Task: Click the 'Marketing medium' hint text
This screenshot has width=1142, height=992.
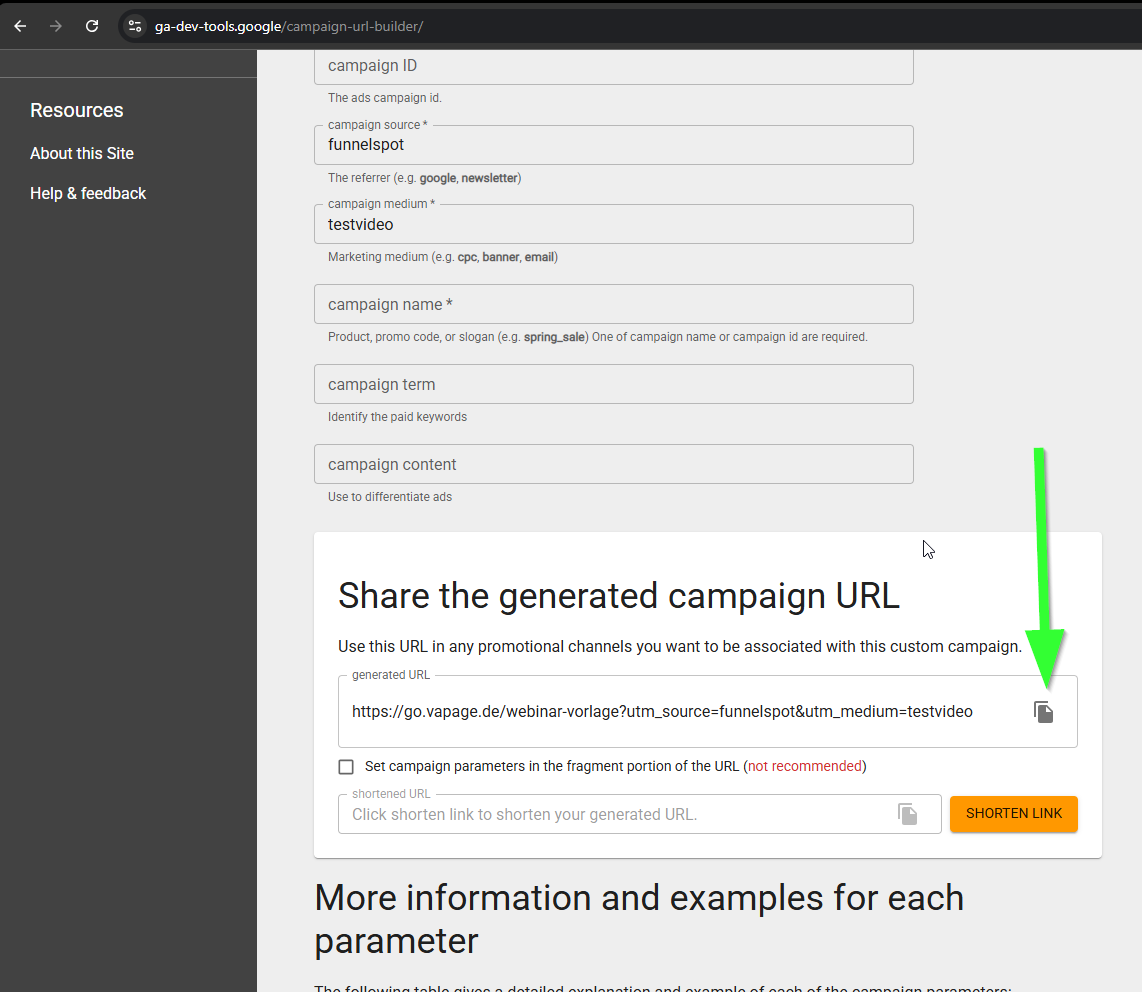Action: click(443, 257)
